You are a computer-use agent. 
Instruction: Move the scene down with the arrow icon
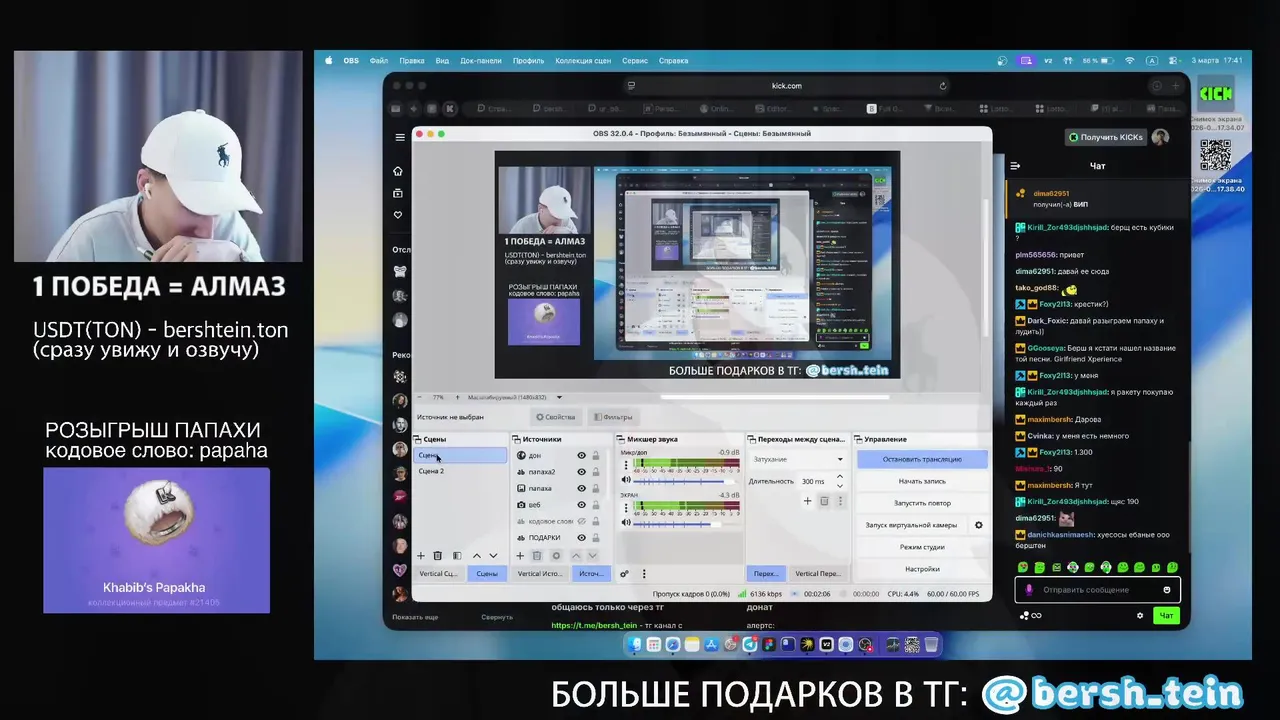tap(493, 556)
